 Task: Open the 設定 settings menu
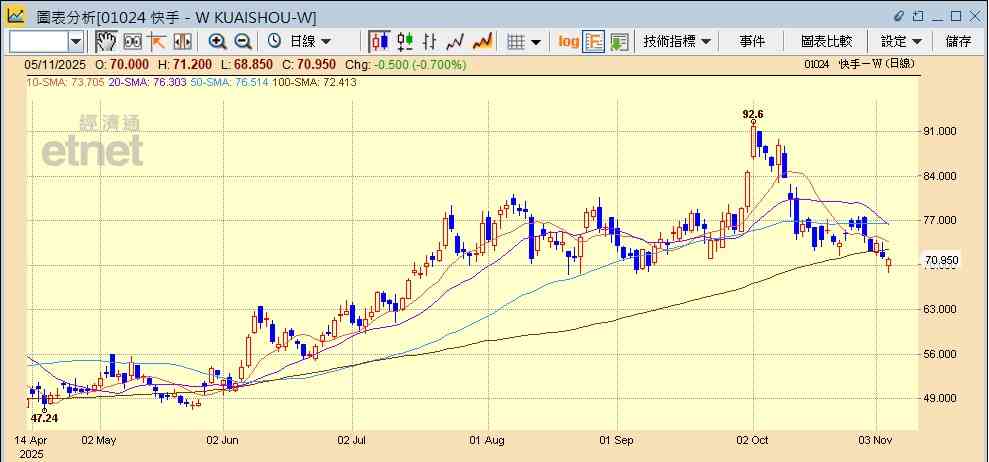pos(901,41)
